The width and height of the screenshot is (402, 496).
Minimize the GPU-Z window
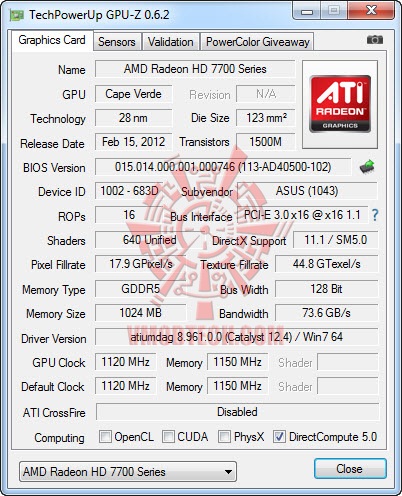point(307,11)
